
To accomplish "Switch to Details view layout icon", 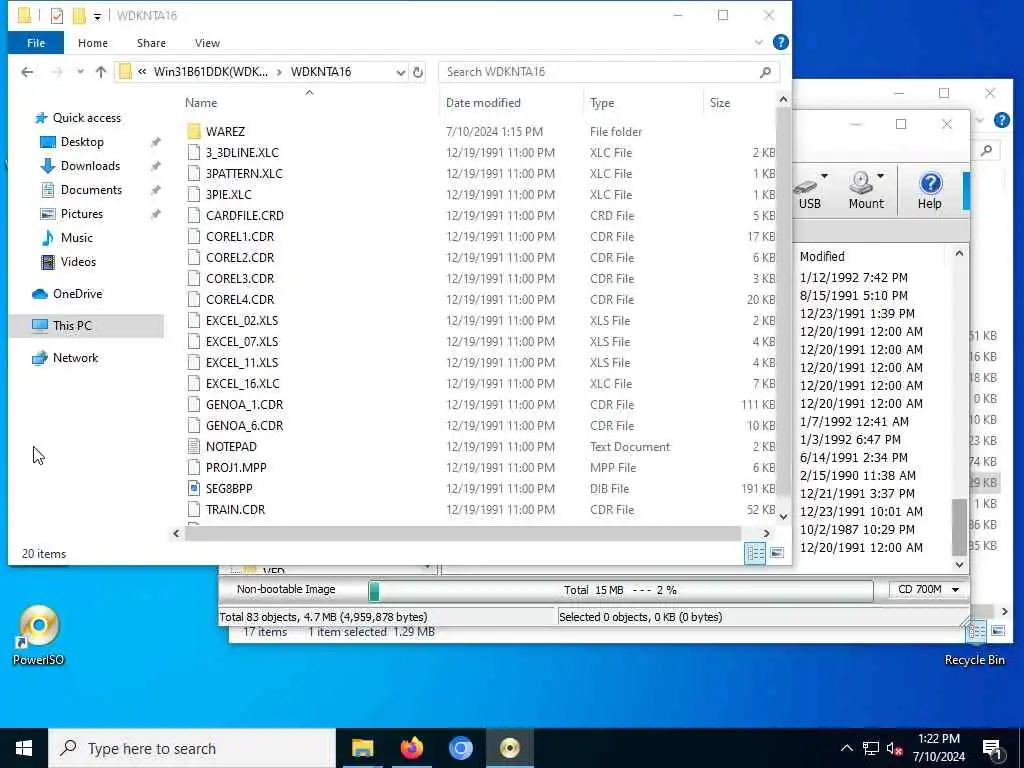I will pyautogui.click(x=755, y=553).
